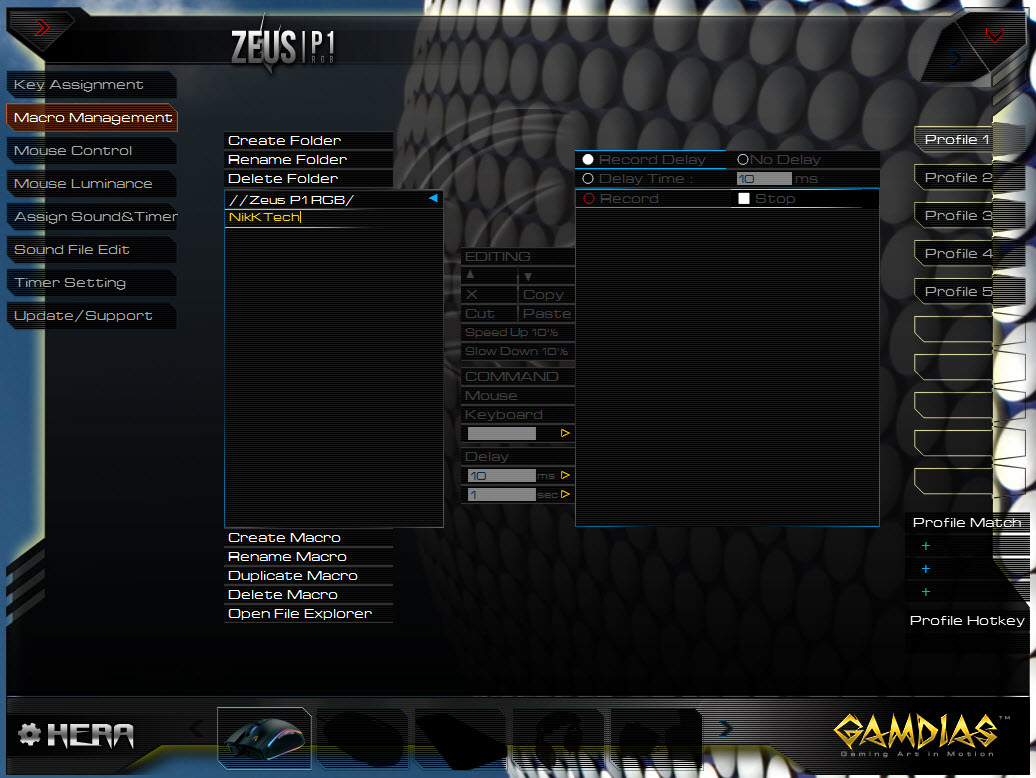This screenshot has width=1036, height=778.
Task: Click Rename Folder
Action: click(309, 159)
